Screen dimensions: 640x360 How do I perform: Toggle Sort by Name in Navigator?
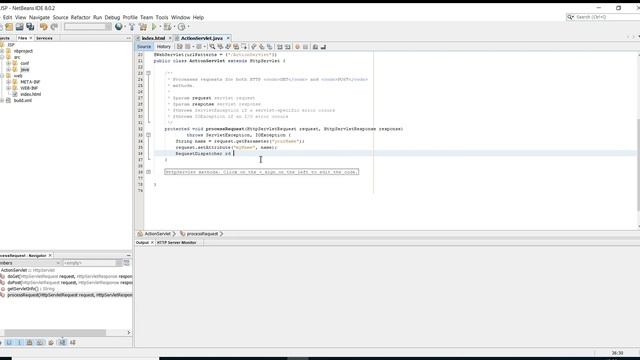coord(62,342)
